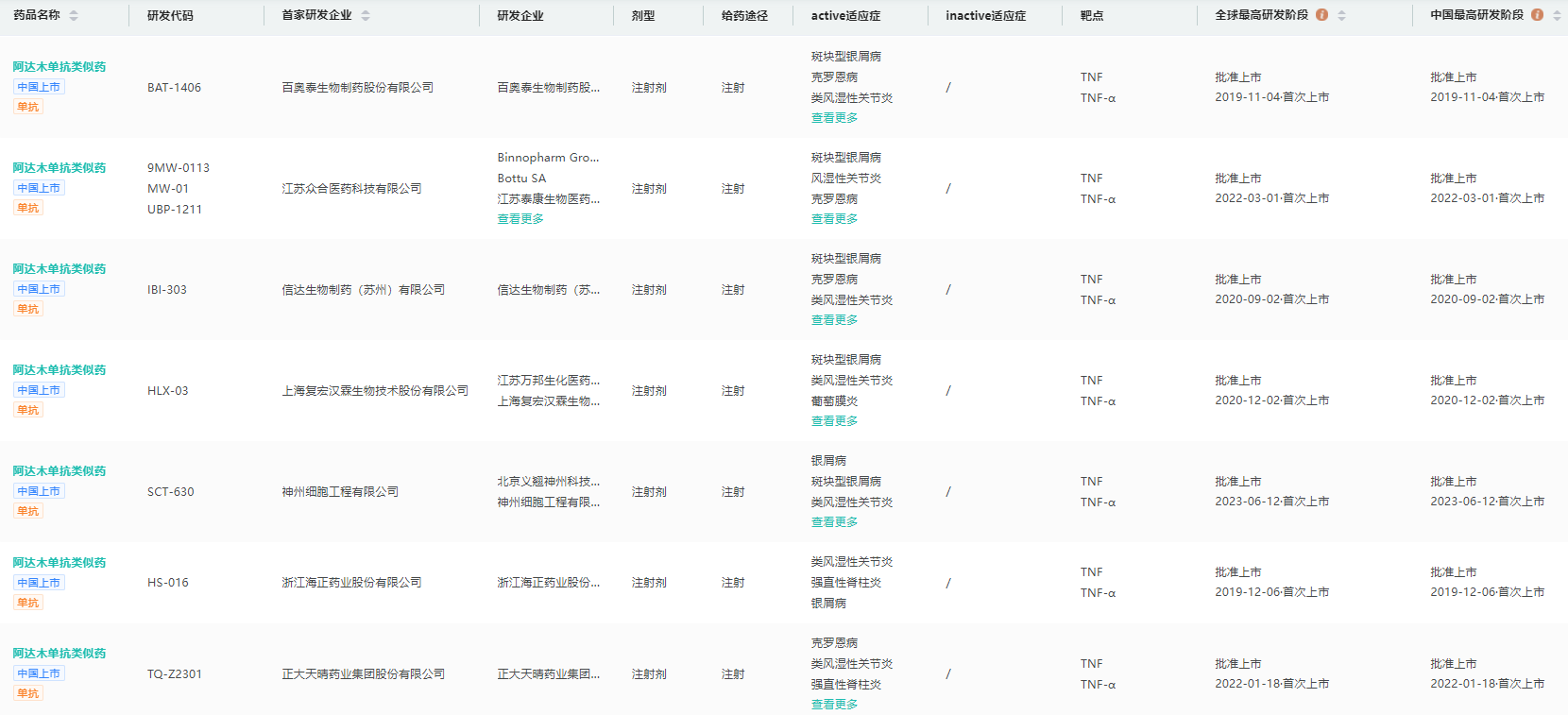Click the 单抗 tag in 9MW-0113 row
1568x715 pixels.
(28, 208)
